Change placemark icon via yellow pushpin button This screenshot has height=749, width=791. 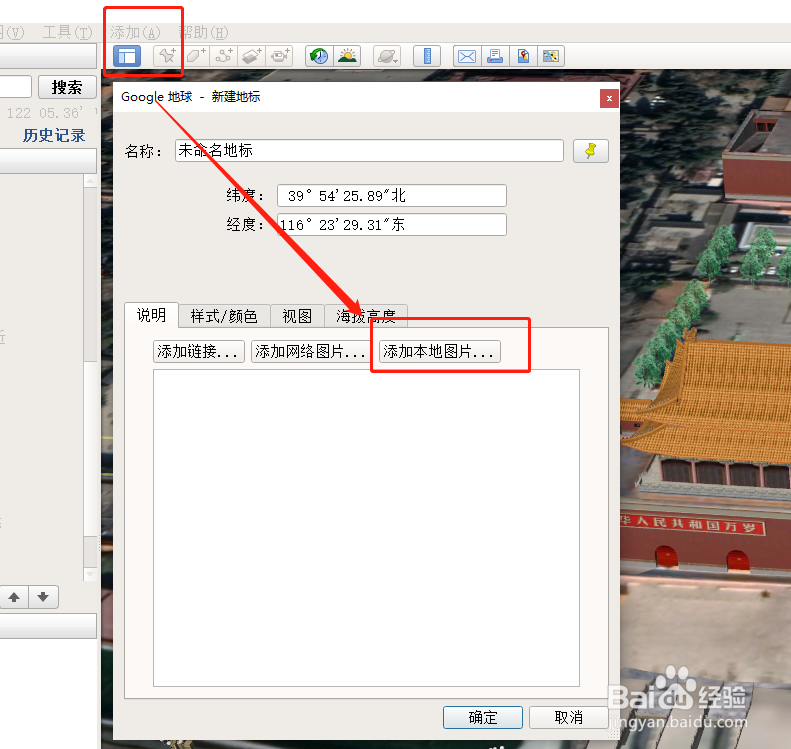pyautogui.click(x=591, y=151)
